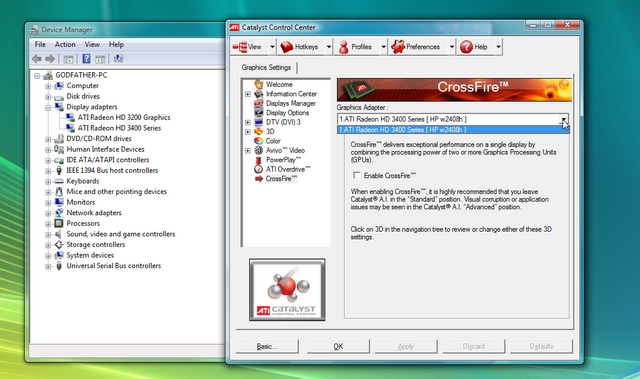640x379 pixels.
Task: Click the Basic... button
Action: point(267,346)
